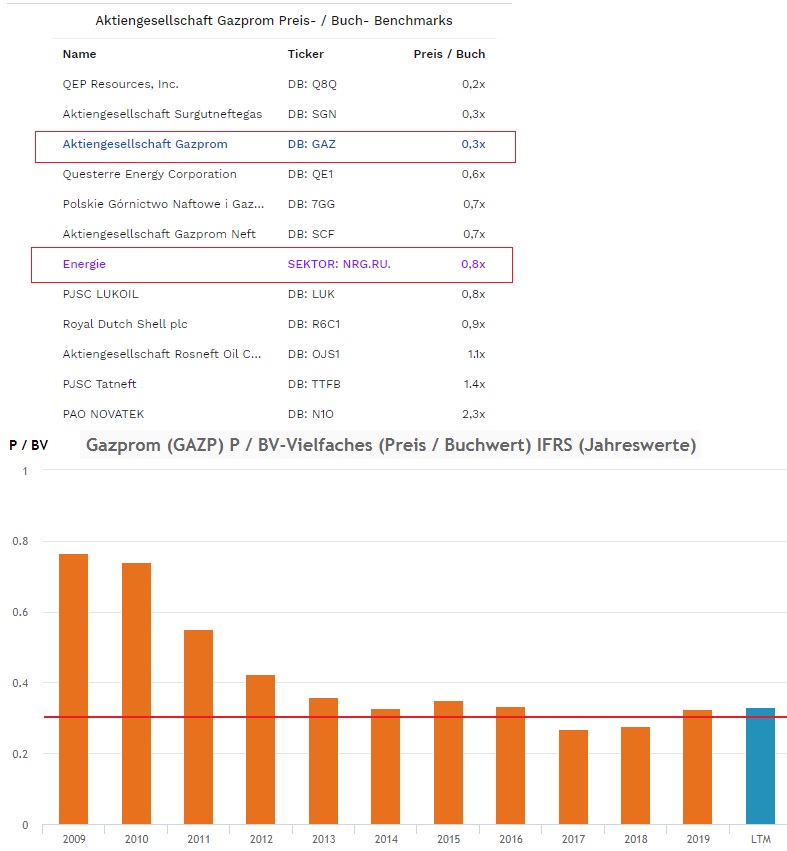This screenshot has width=787, height=851.
Task: Click NOVATEK's 2,3x value
Action: [x=473, y=414]
